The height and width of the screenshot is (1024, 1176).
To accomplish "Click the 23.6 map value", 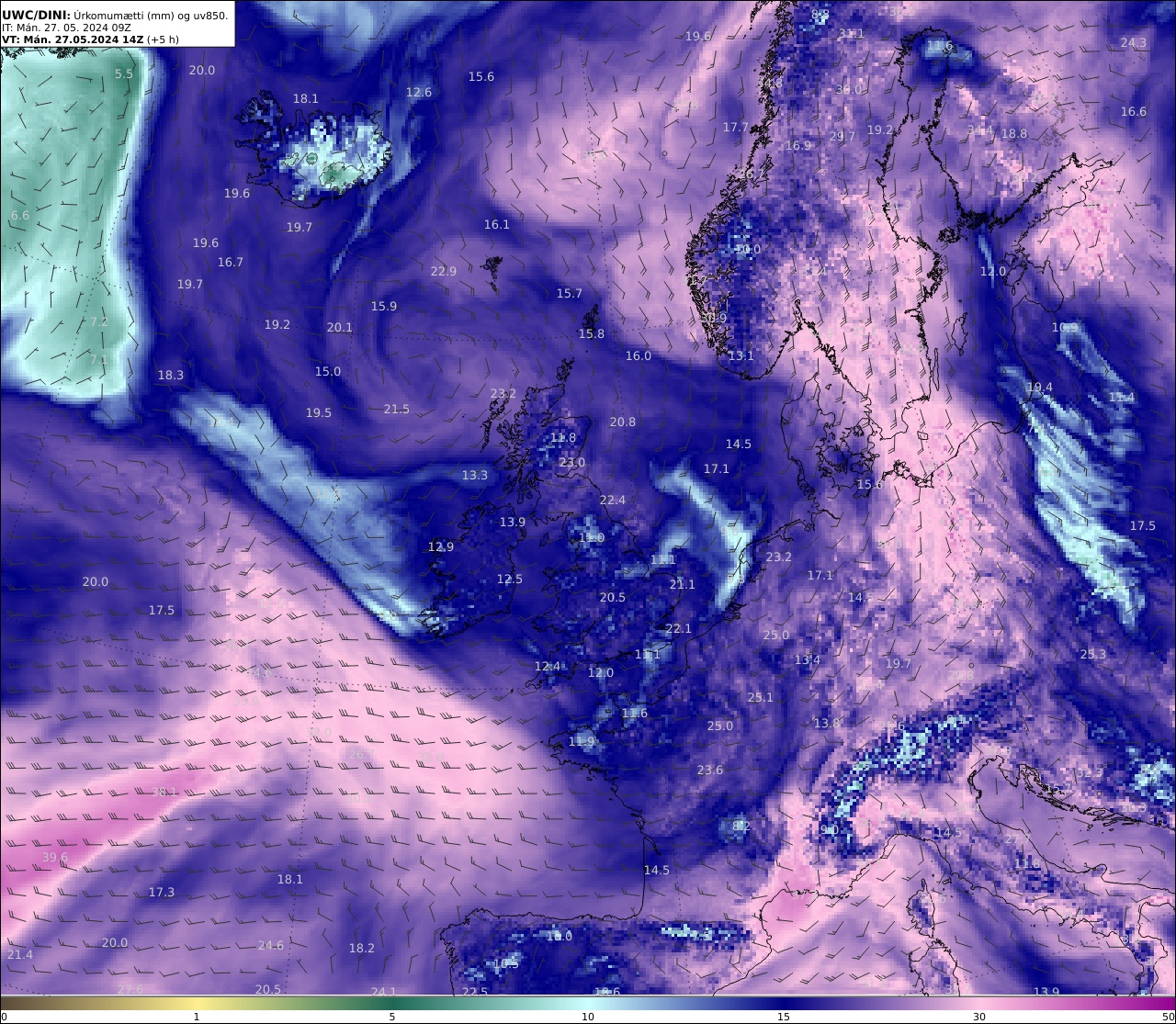I will 710,770.
